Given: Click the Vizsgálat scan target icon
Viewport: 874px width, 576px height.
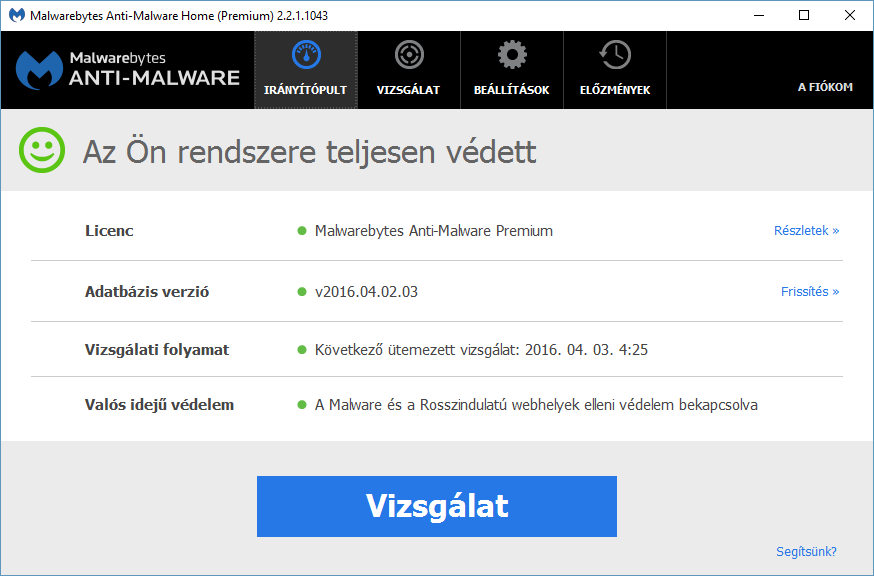Looking at the screenshot, I should 409,55.
